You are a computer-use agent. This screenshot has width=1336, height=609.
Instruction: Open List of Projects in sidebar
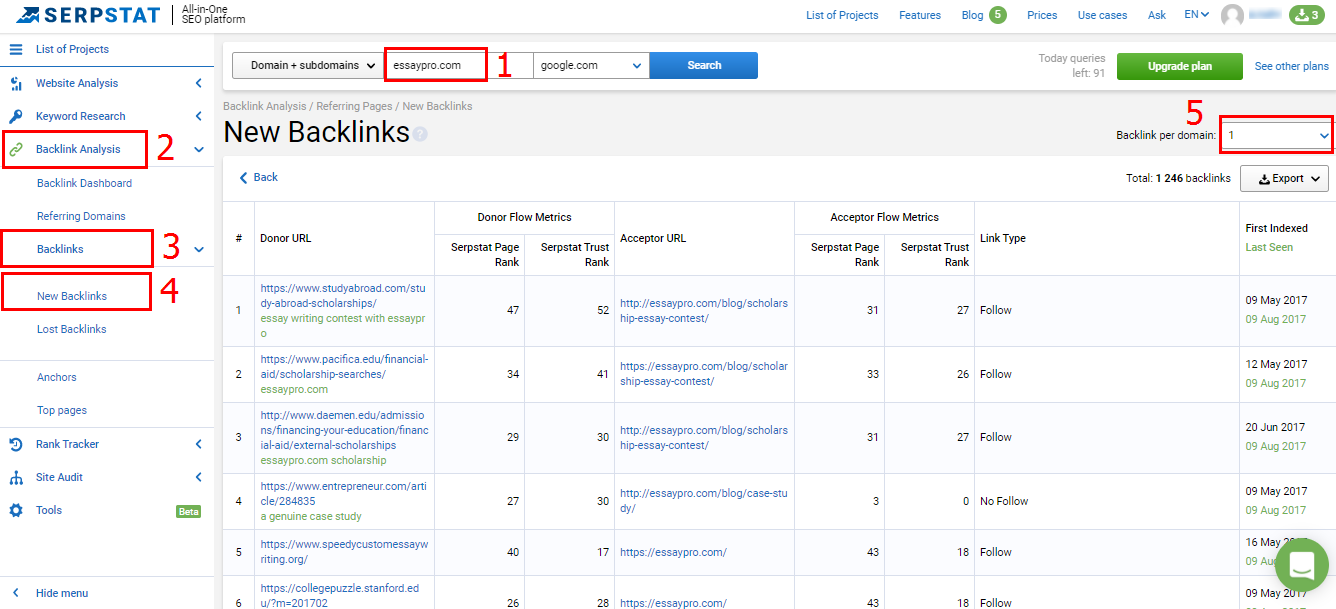[x=72, y=49]
